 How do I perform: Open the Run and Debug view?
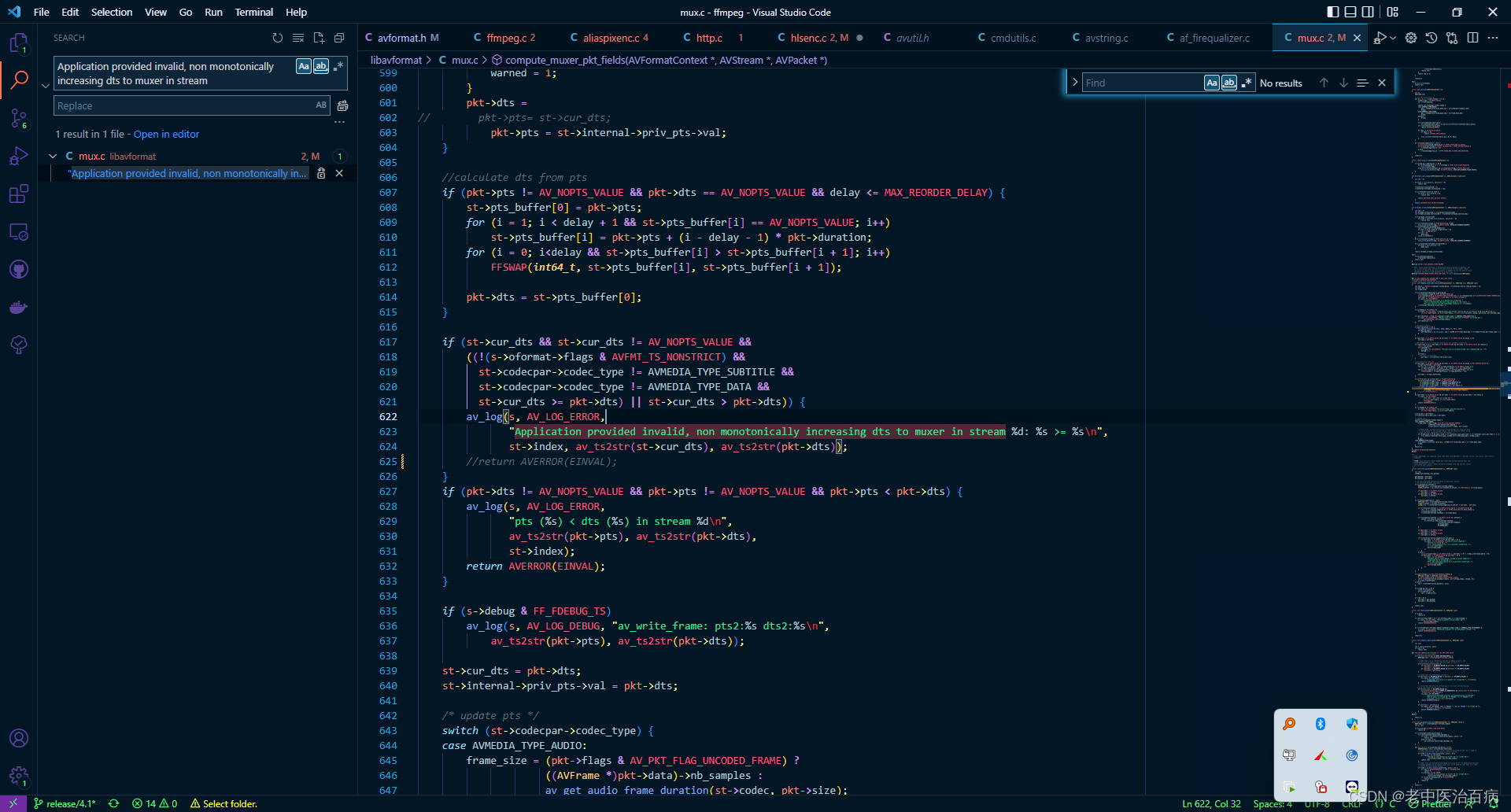click(19, 156)
